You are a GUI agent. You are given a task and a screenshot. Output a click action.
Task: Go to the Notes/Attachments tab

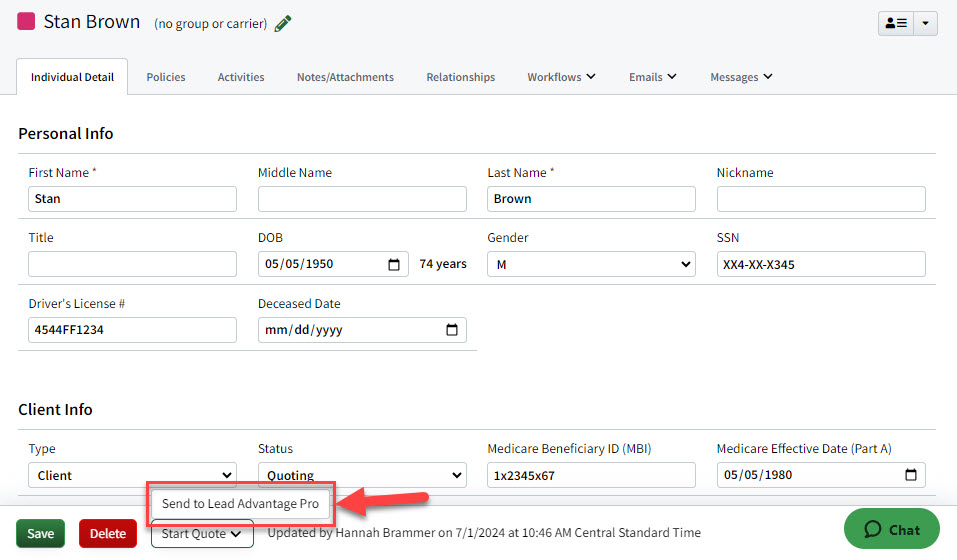(345, 77)
